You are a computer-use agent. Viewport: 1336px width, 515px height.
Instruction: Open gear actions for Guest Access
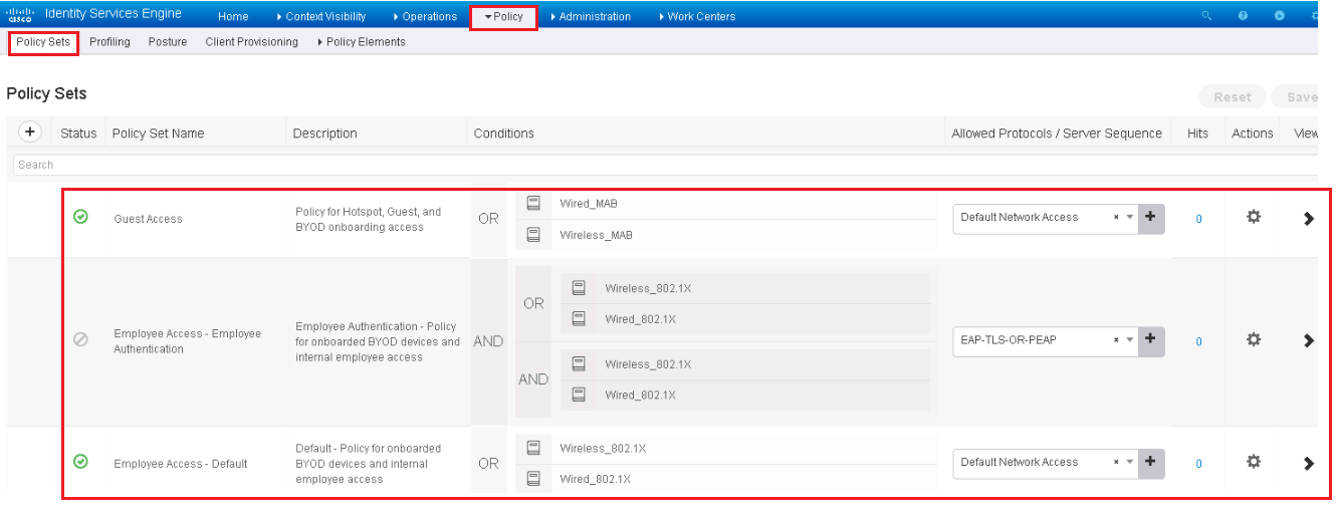coord(1253,217)
